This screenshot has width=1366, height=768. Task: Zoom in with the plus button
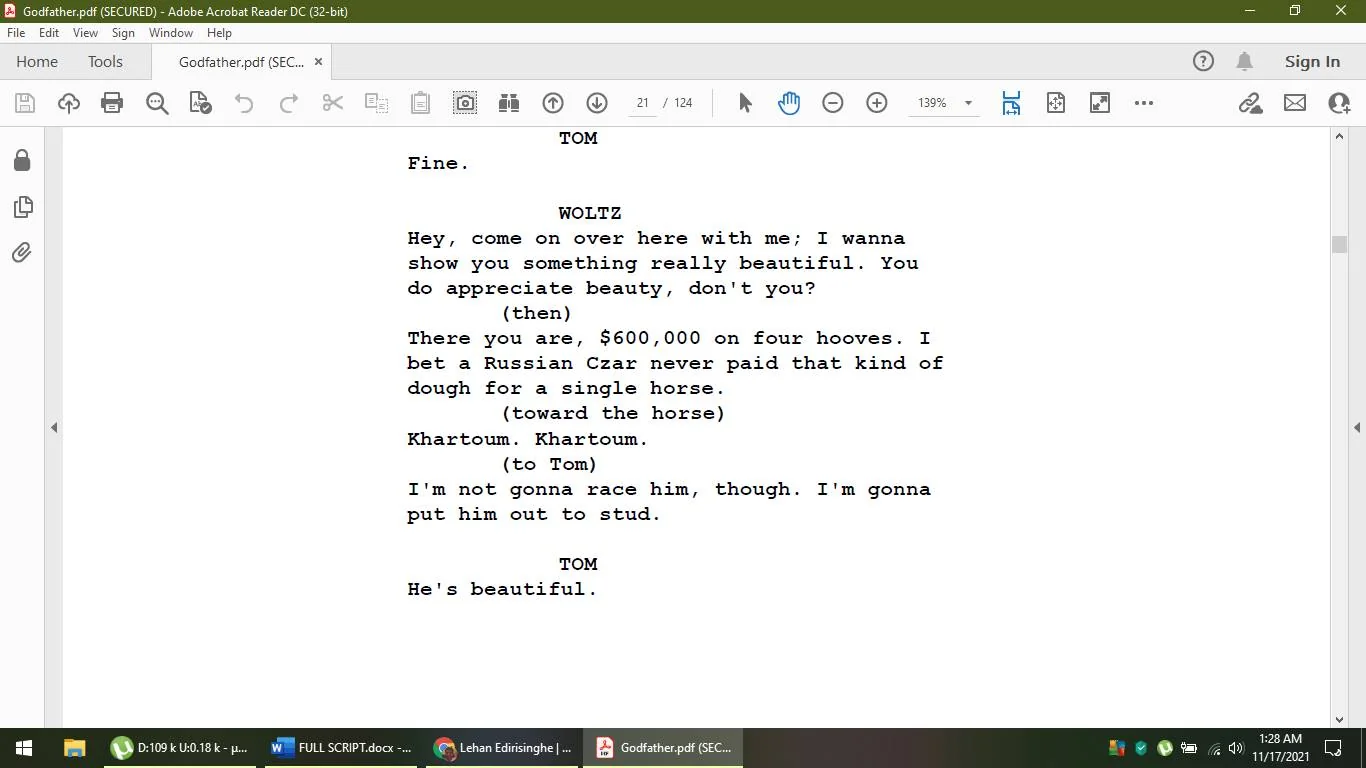tap(877, 103)
